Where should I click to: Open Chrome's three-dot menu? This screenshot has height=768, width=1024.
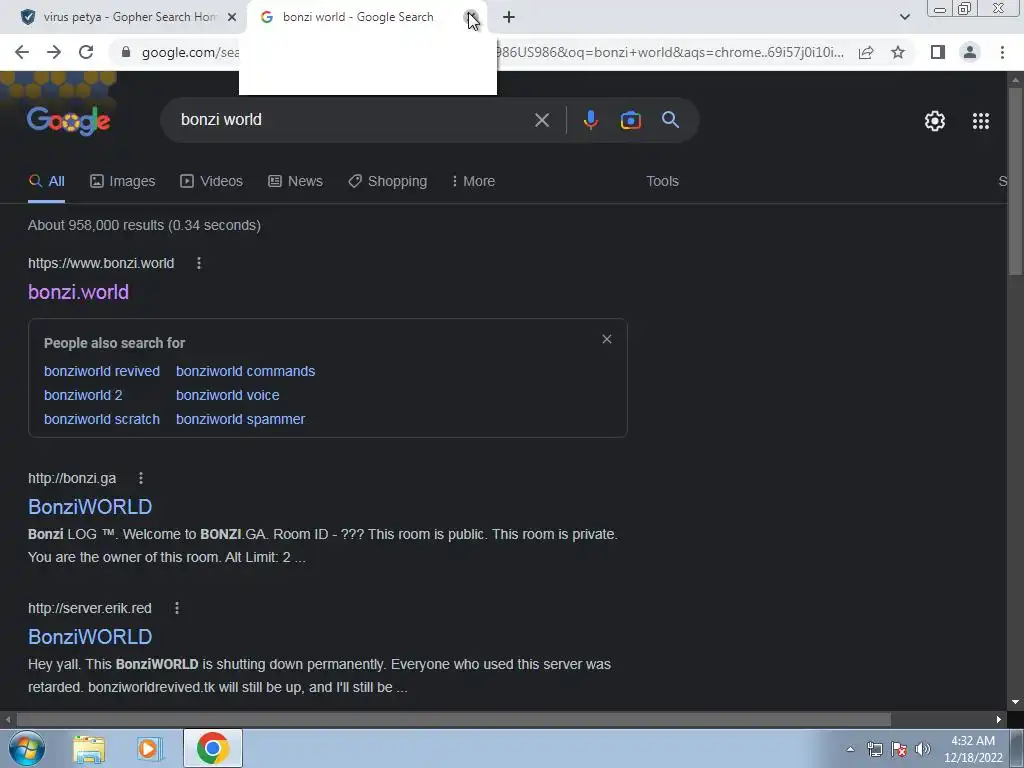click(1002, 52)
